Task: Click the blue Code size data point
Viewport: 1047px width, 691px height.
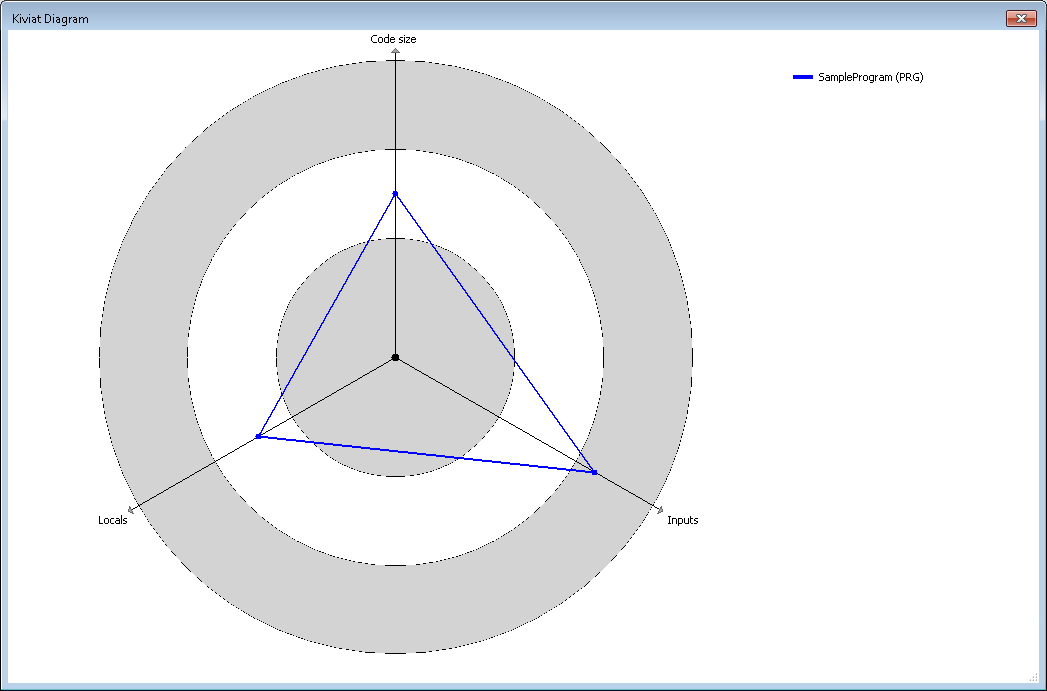Action: point(395,194)
